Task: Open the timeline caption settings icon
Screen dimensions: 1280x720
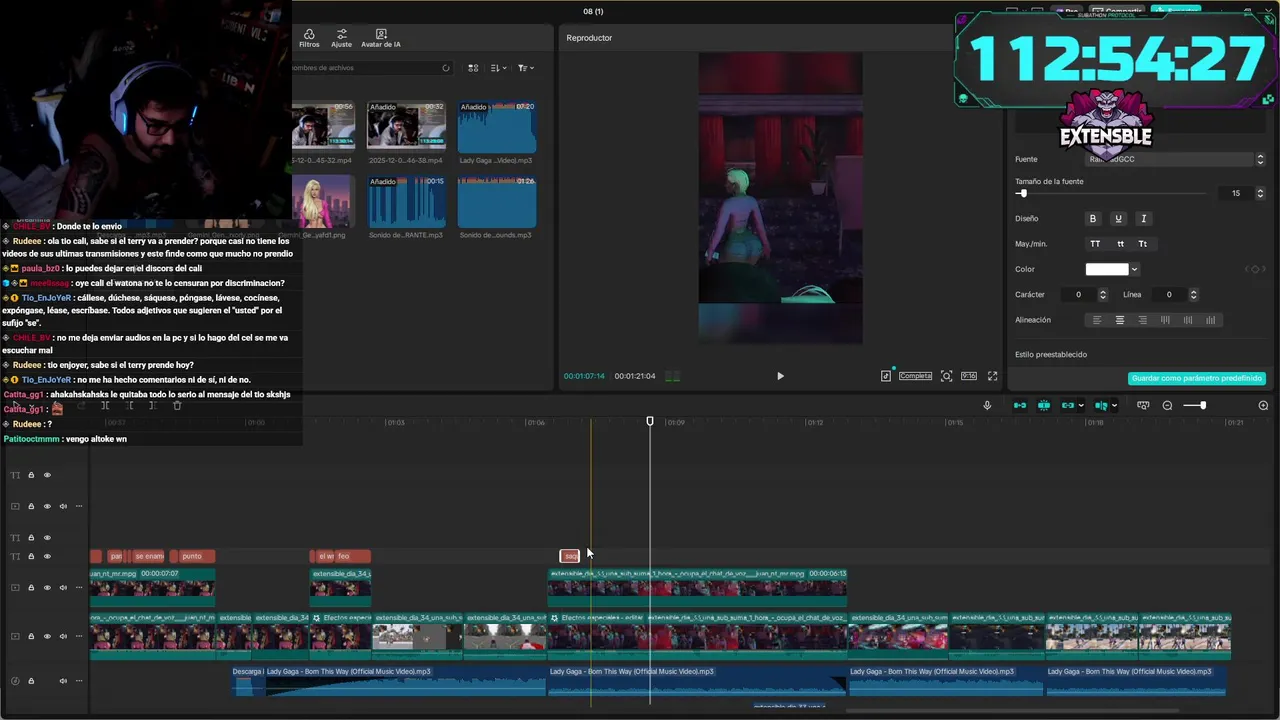Action: (1143, 405)
